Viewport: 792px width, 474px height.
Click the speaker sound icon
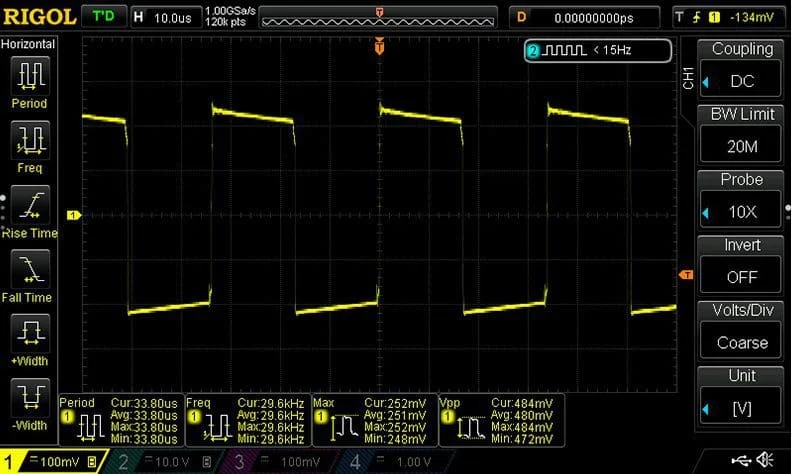click(x=765, y=460)
